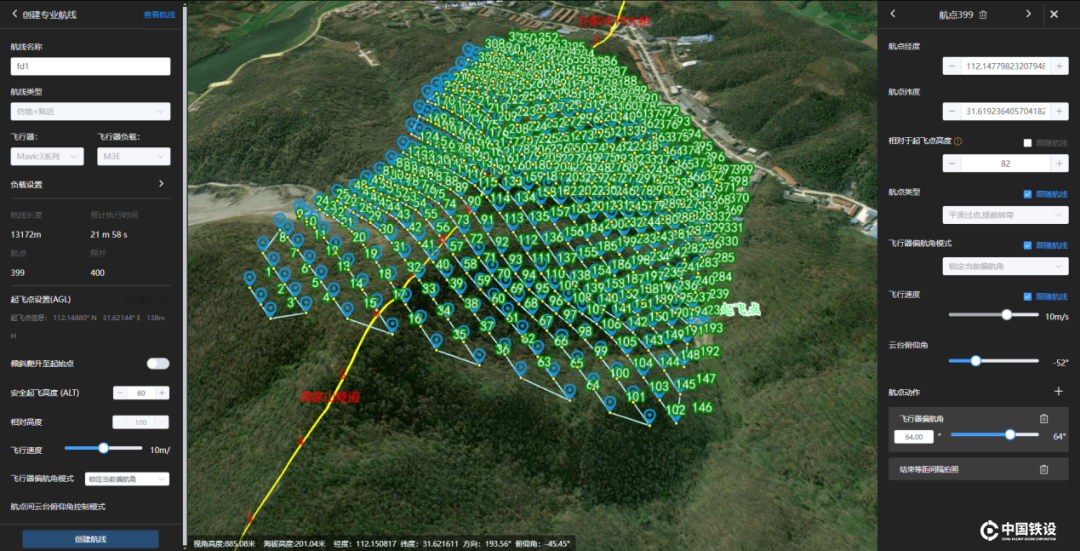Open the 飞行器 Mavic3系列 dropdown
Screen dimensions: 1080x551
tap(50, 156)
